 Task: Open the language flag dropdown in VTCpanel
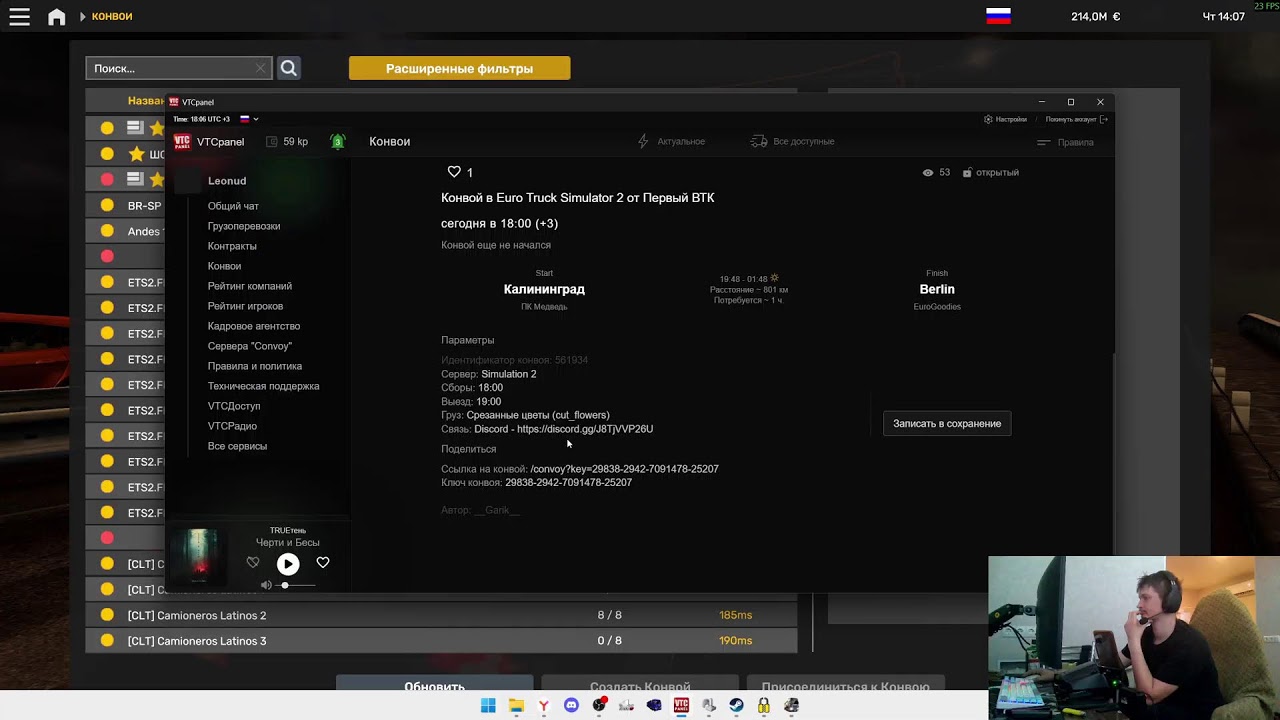pos(249,119)
